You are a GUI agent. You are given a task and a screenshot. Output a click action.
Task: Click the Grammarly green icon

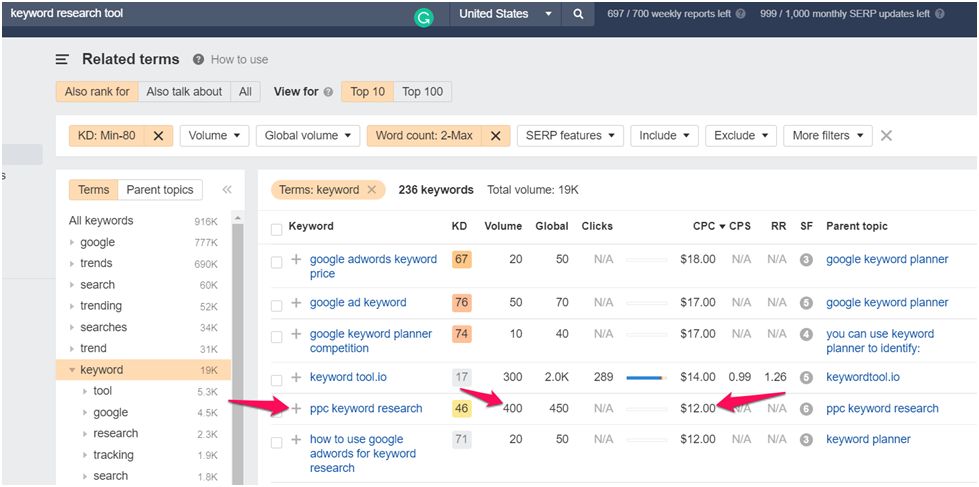424,16
